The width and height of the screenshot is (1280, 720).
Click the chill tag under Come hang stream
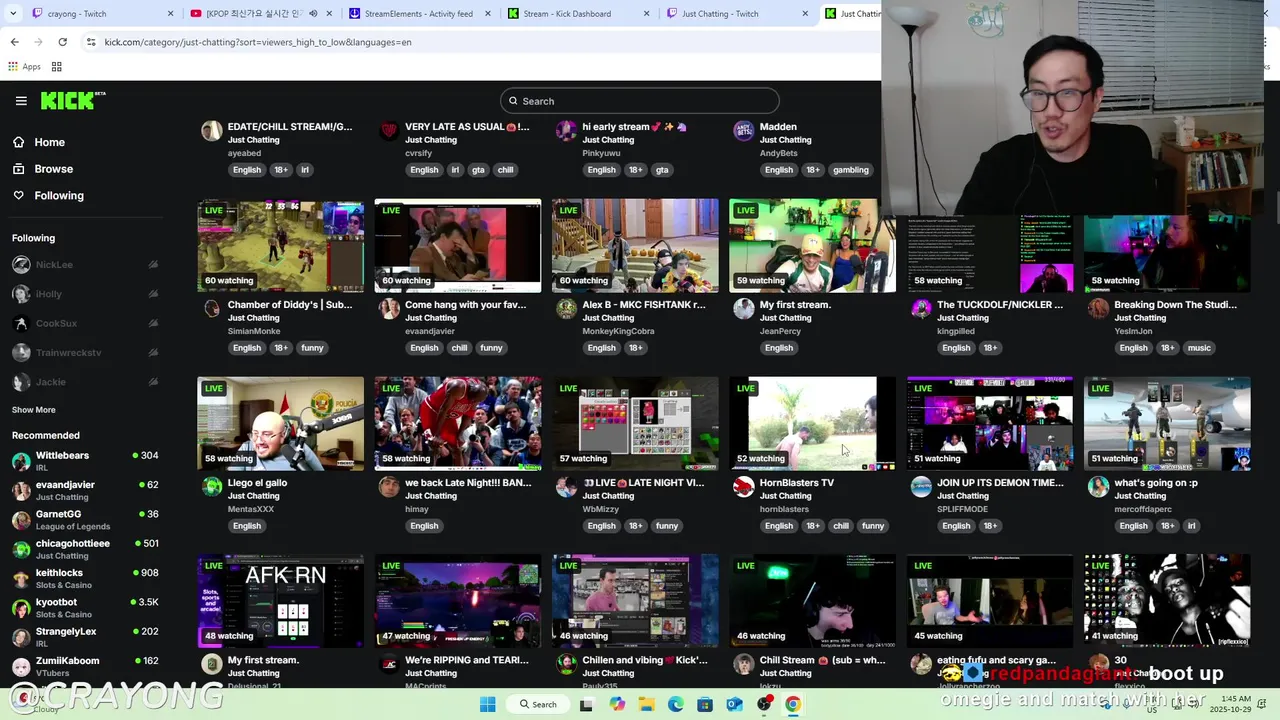click(x=459, y=348)
